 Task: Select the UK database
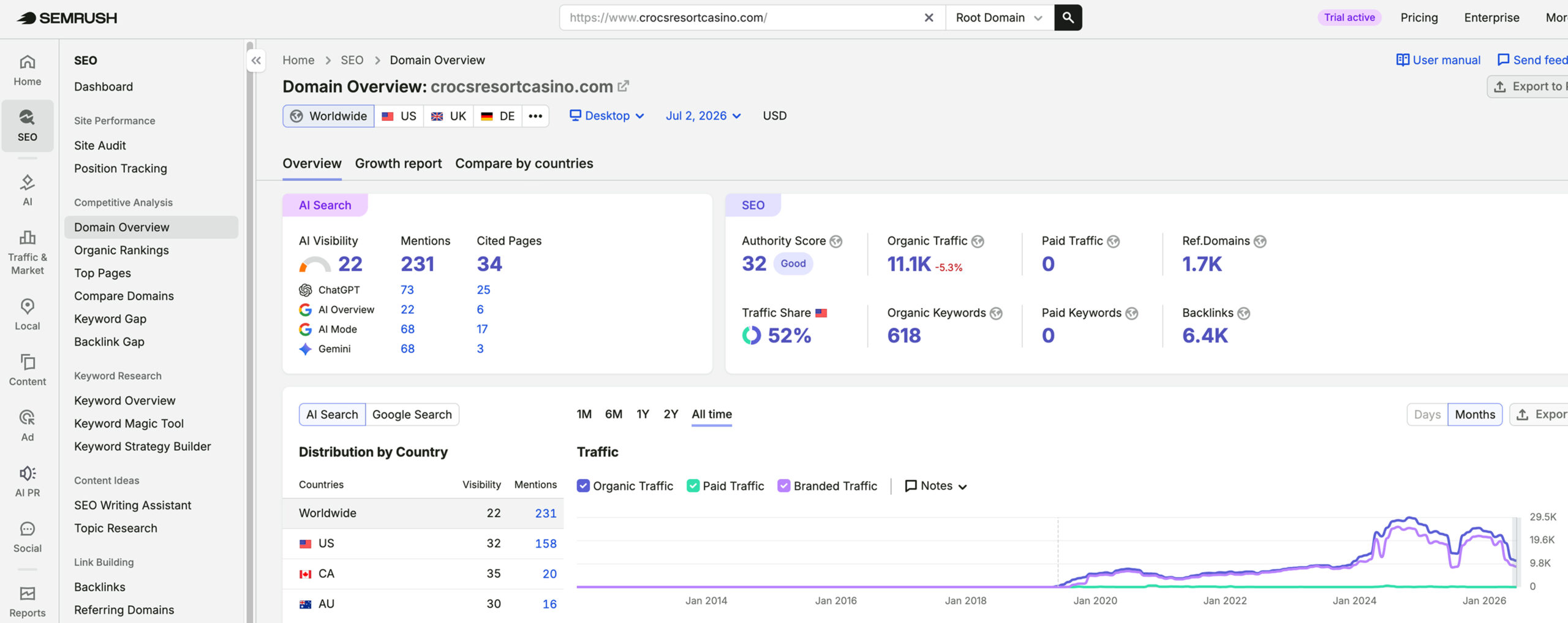(x=448, y=116)
